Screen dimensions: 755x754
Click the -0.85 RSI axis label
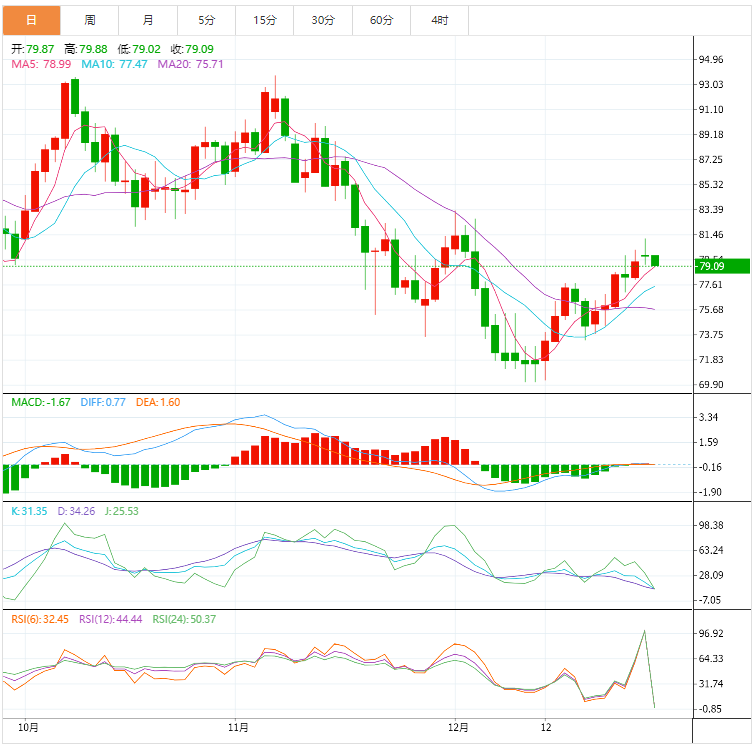[x=710, y=709]
